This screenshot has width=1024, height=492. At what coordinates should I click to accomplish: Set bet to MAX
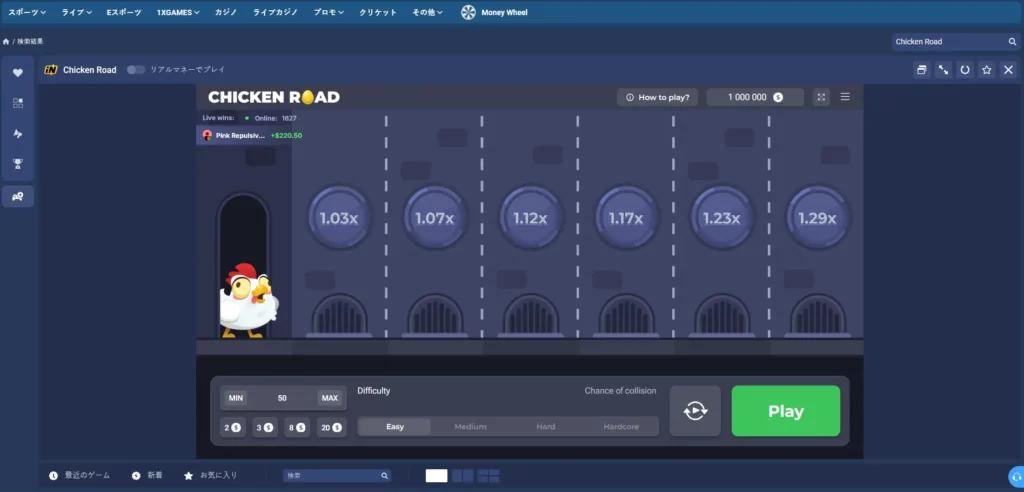click(330, 398)
